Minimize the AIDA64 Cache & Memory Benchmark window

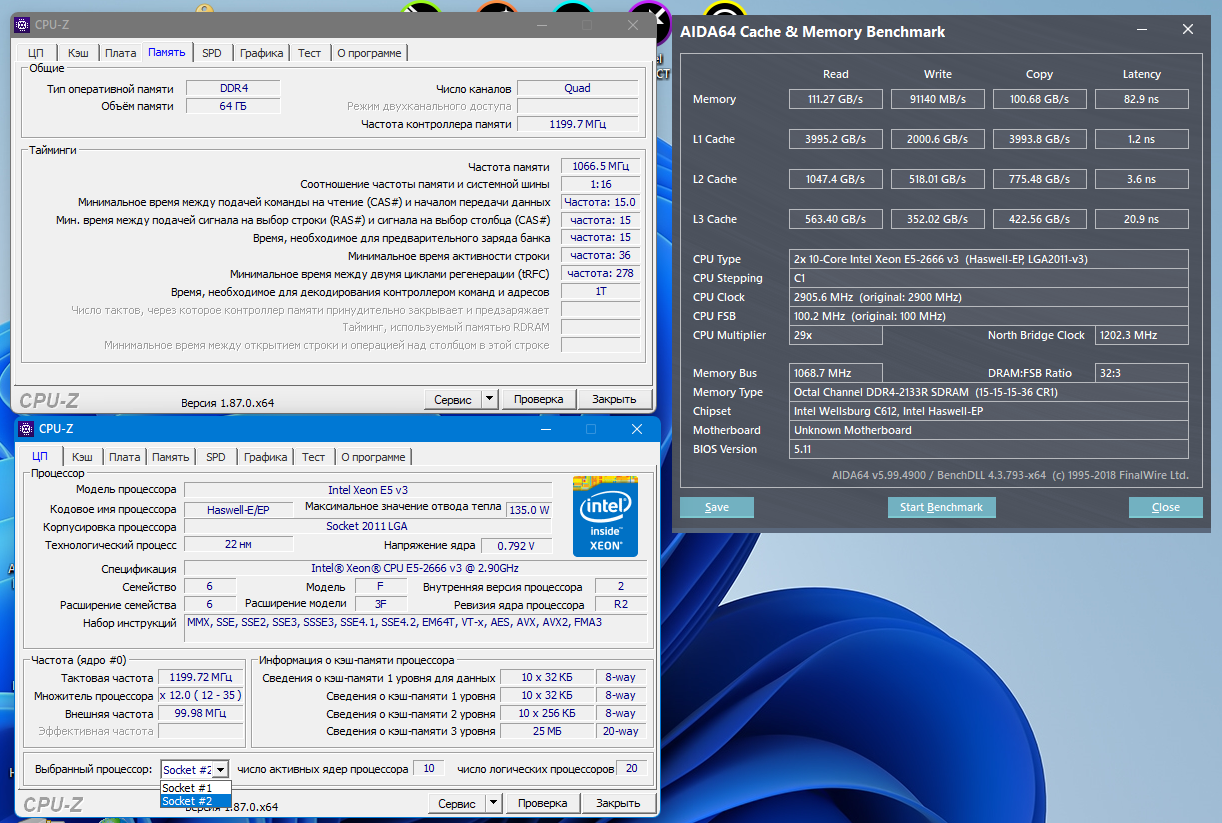click(1142, 30)
